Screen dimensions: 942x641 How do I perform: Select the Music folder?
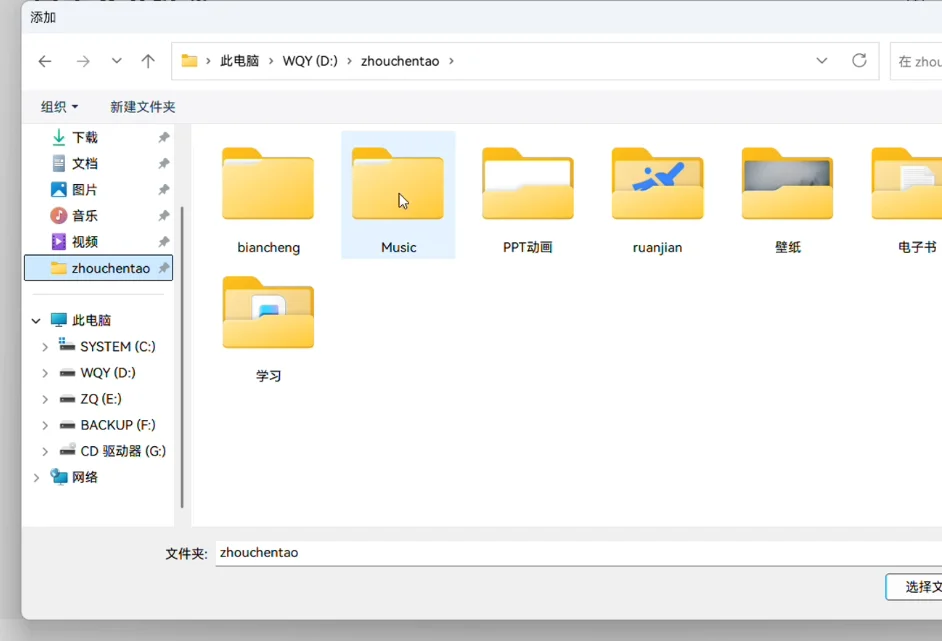398,195
